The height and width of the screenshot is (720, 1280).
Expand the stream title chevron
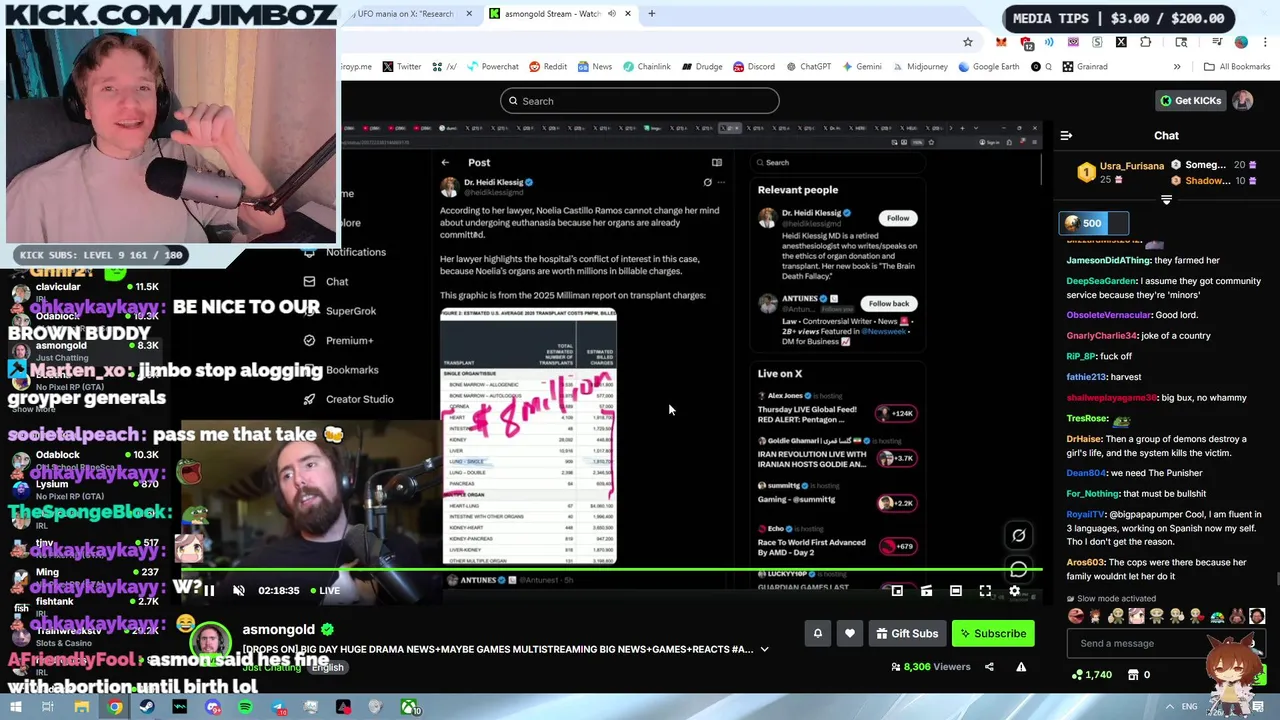click(x=765, y=649)
